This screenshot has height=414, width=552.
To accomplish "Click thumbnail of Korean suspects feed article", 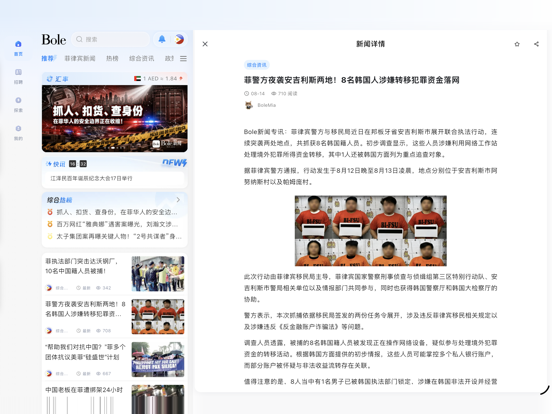I will [x=158, y=316].
